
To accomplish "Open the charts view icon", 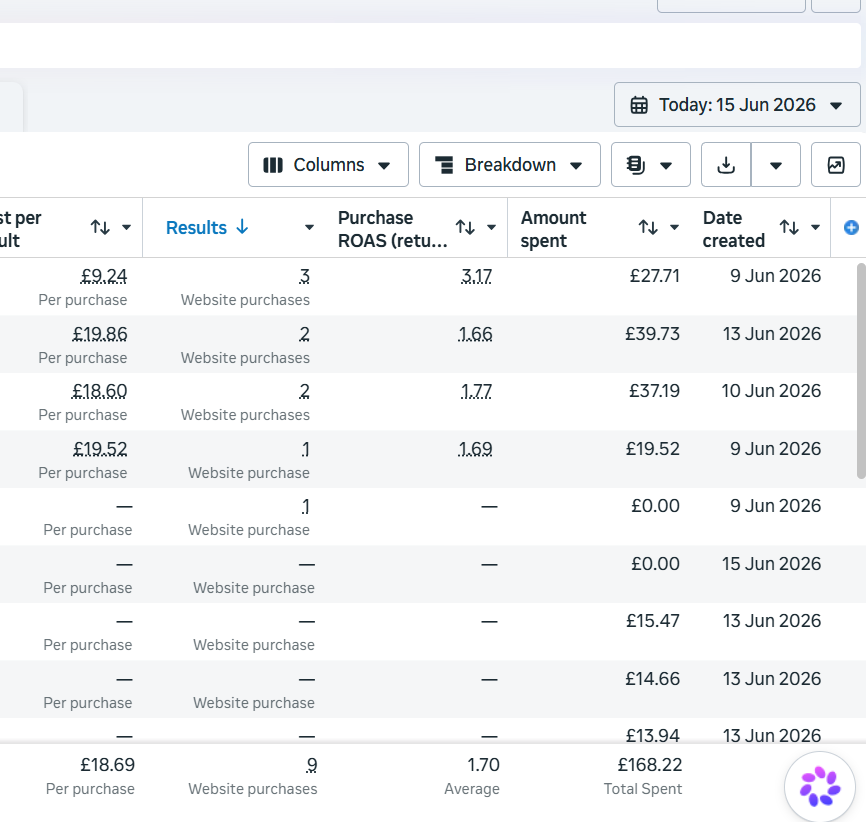I will 836,165.
